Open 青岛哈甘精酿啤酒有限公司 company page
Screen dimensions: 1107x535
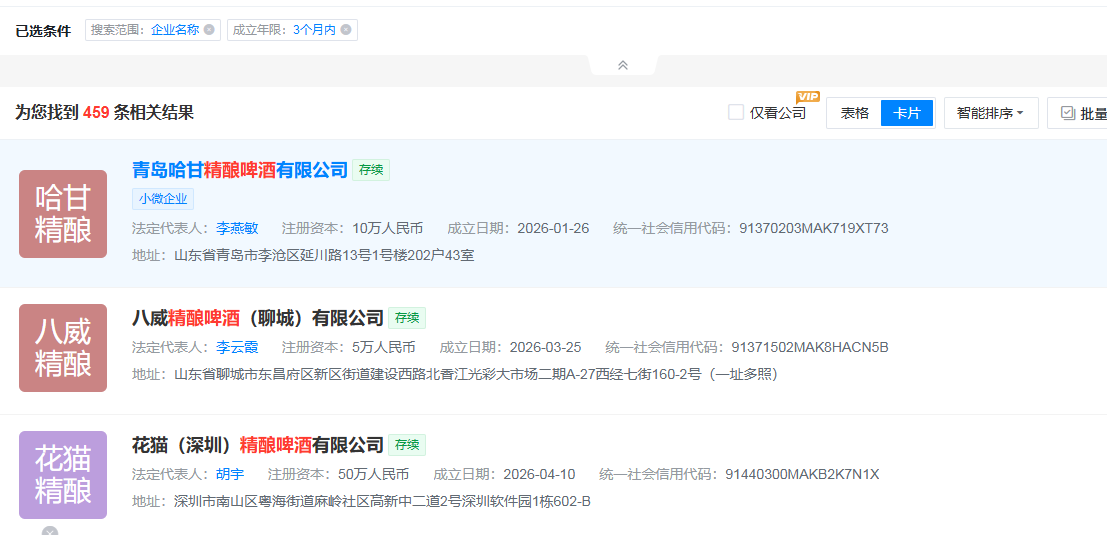pyautogui.click(x=240, y=170)
